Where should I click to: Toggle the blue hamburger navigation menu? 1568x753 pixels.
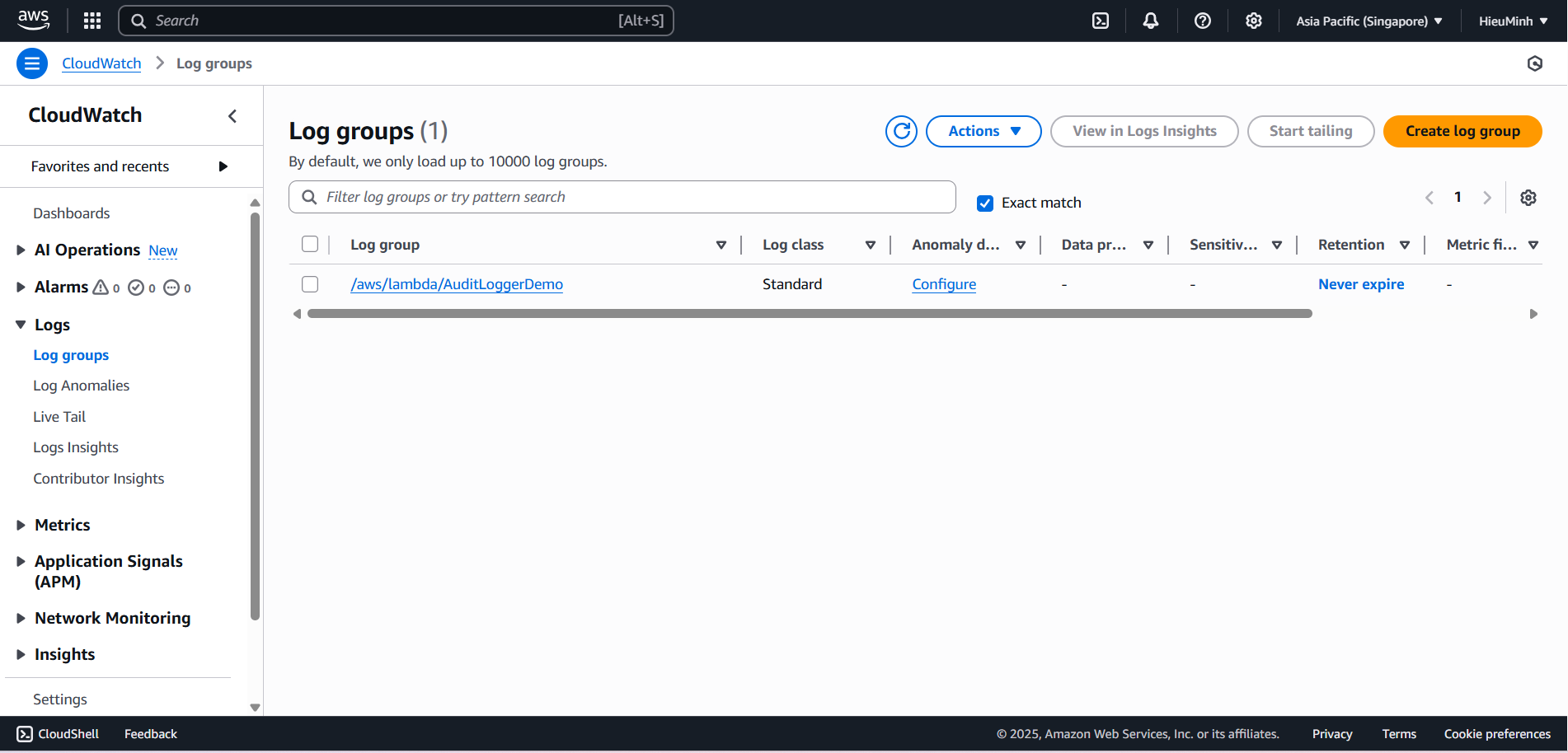tap(32, 63)
